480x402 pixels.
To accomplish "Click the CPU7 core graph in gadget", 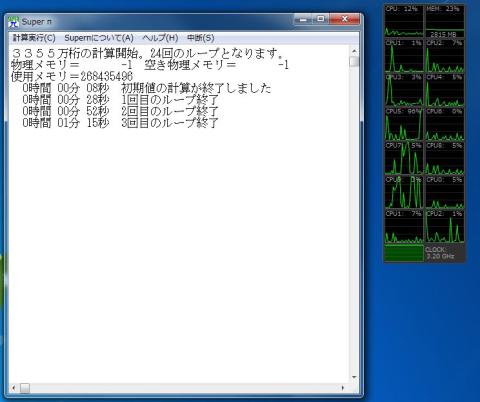I will 404,158.
